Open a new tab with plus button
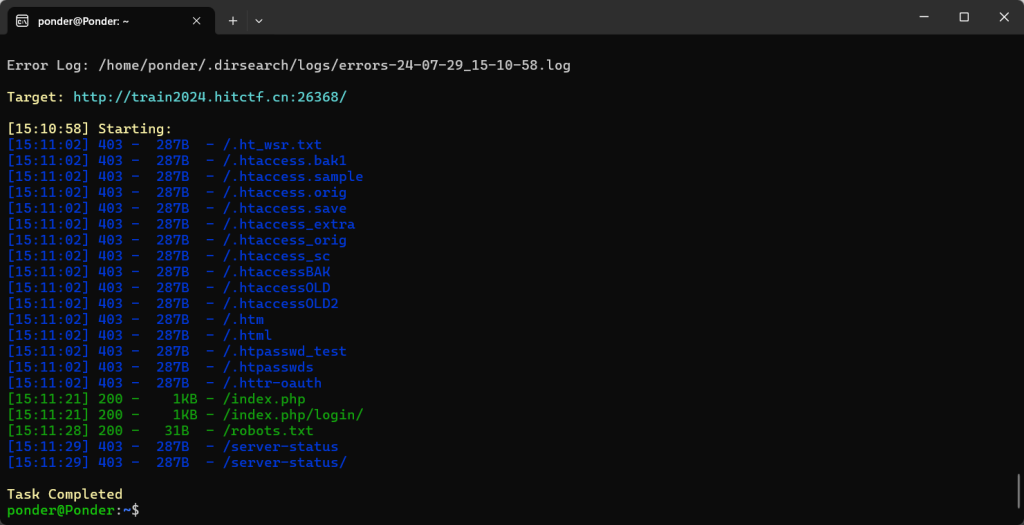 (x=233, y=20)
